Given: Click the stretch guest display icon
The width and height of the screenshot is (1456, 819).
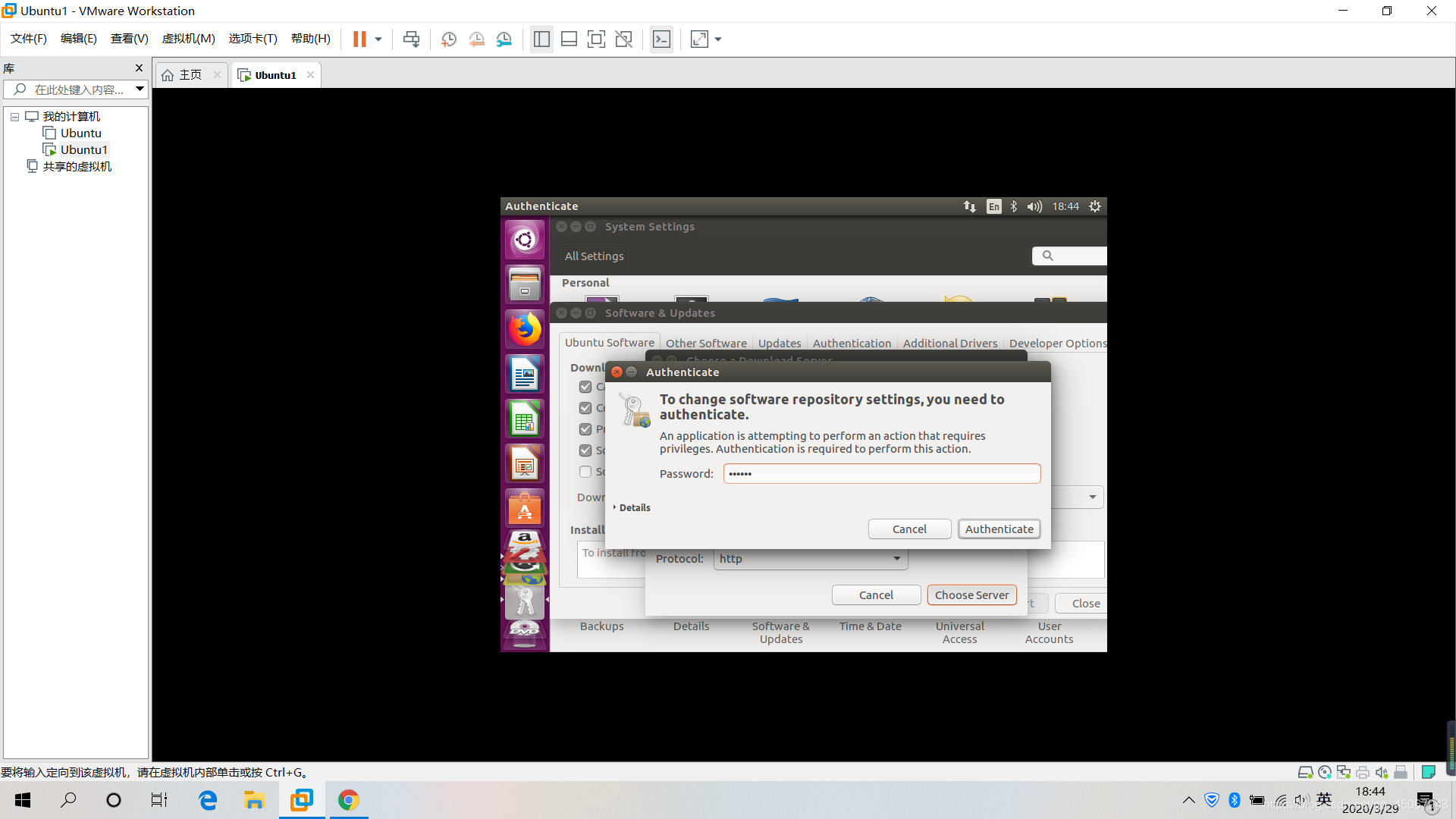Looking at the screenshot, I should [699, 39].
